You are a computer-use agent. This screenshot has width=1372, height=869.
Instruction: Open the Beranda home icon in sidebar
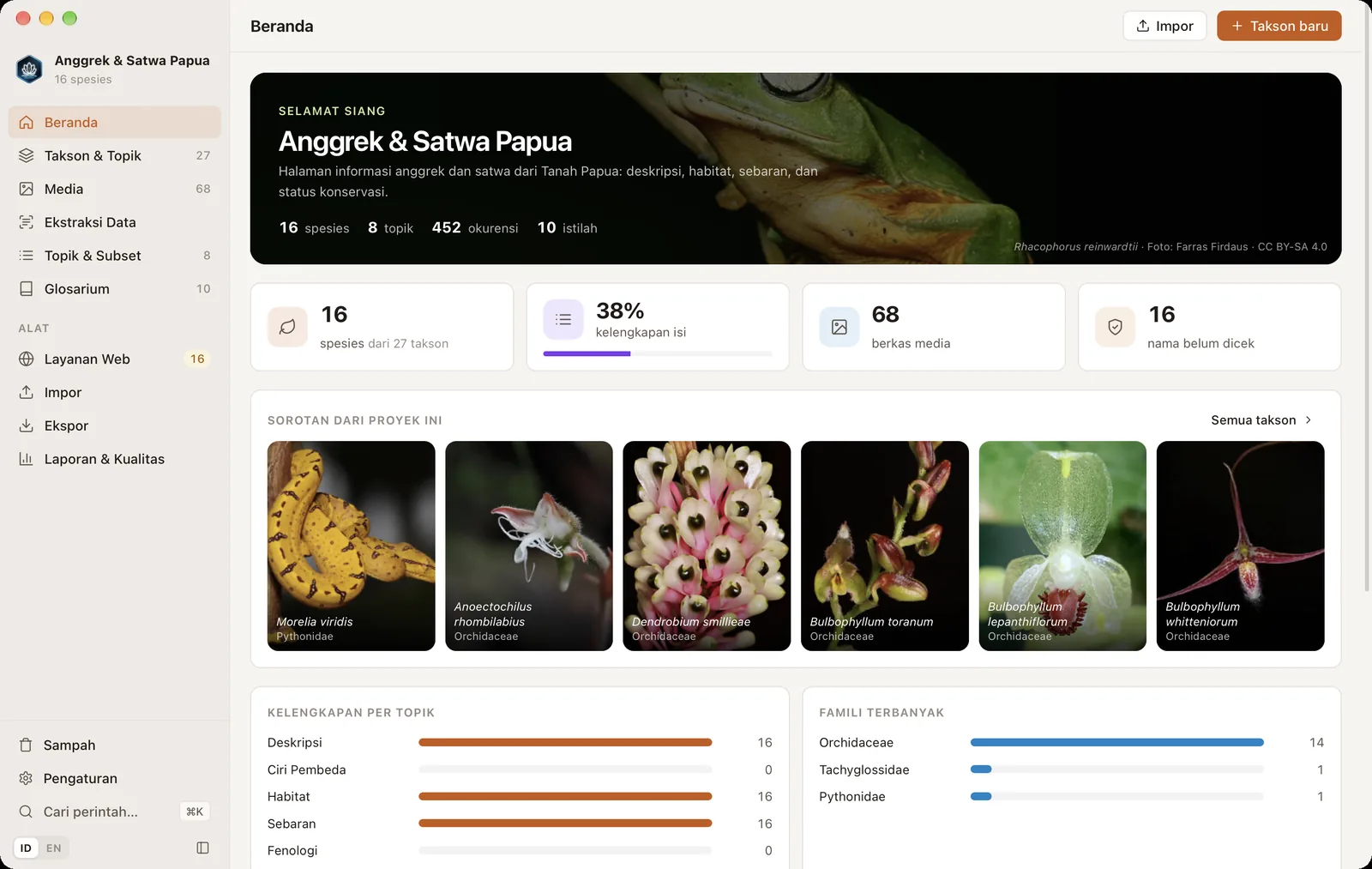pyautogui.click(x=27, y=123)
